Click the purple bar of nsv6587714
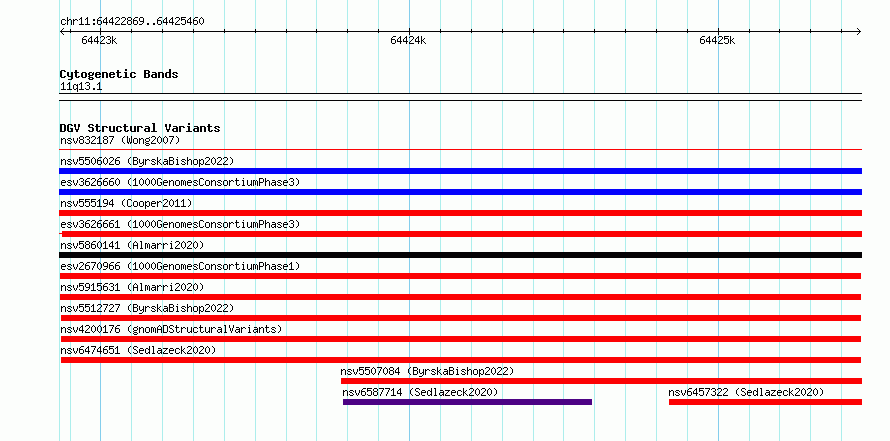The width and height of the screenshot is (890, 441). [x=467, y=402]
